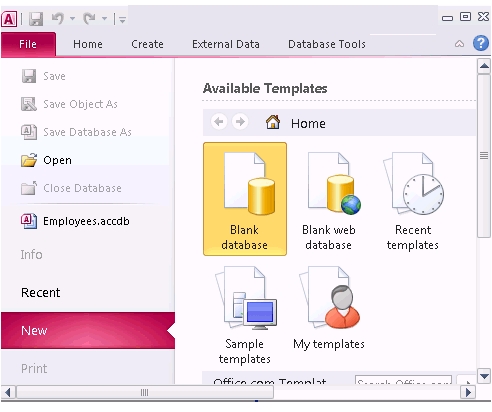The width and height of the screenshot is (492, 412).
Task: Click the templates forward arrow button
Action: (240, 122)
